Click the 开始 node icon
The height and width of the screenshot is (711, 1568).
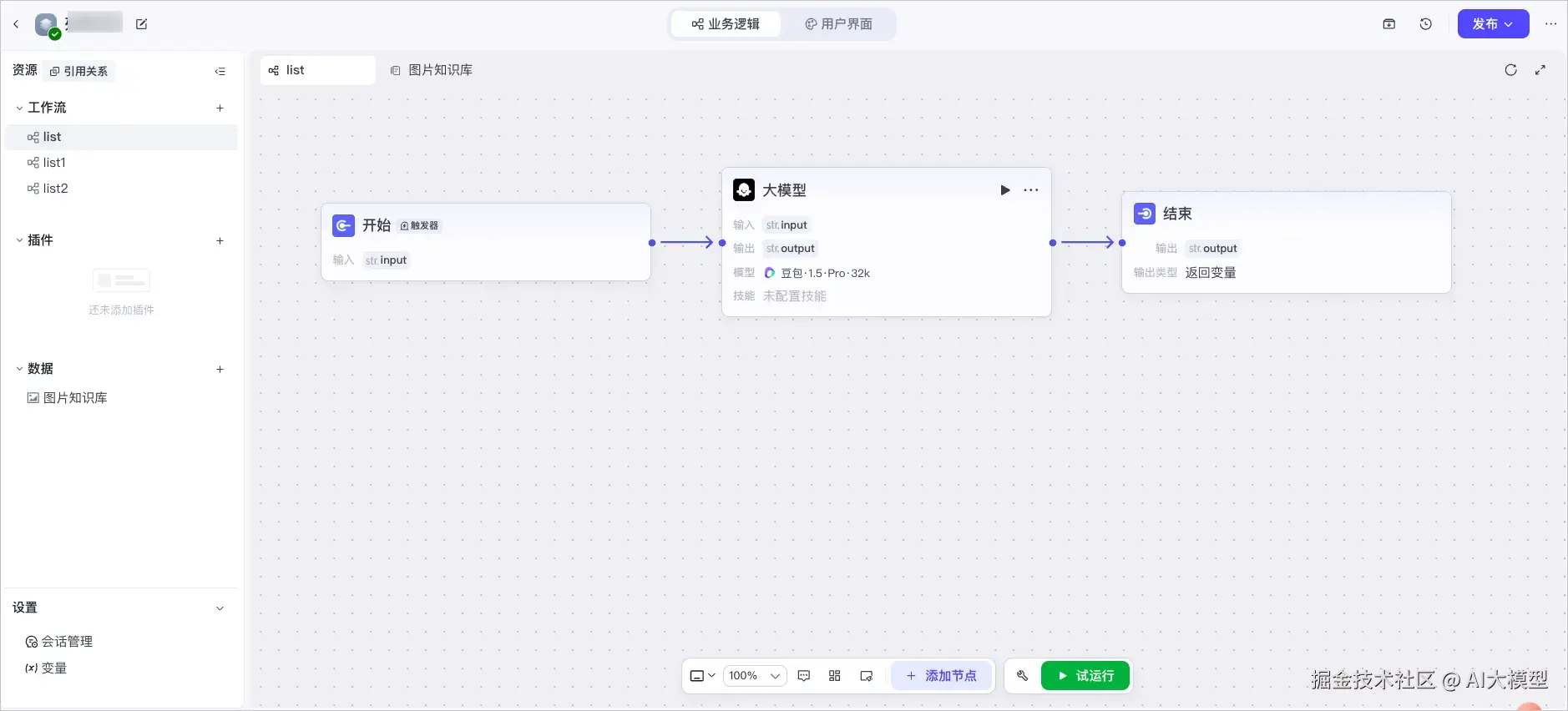tap(343, 225)
